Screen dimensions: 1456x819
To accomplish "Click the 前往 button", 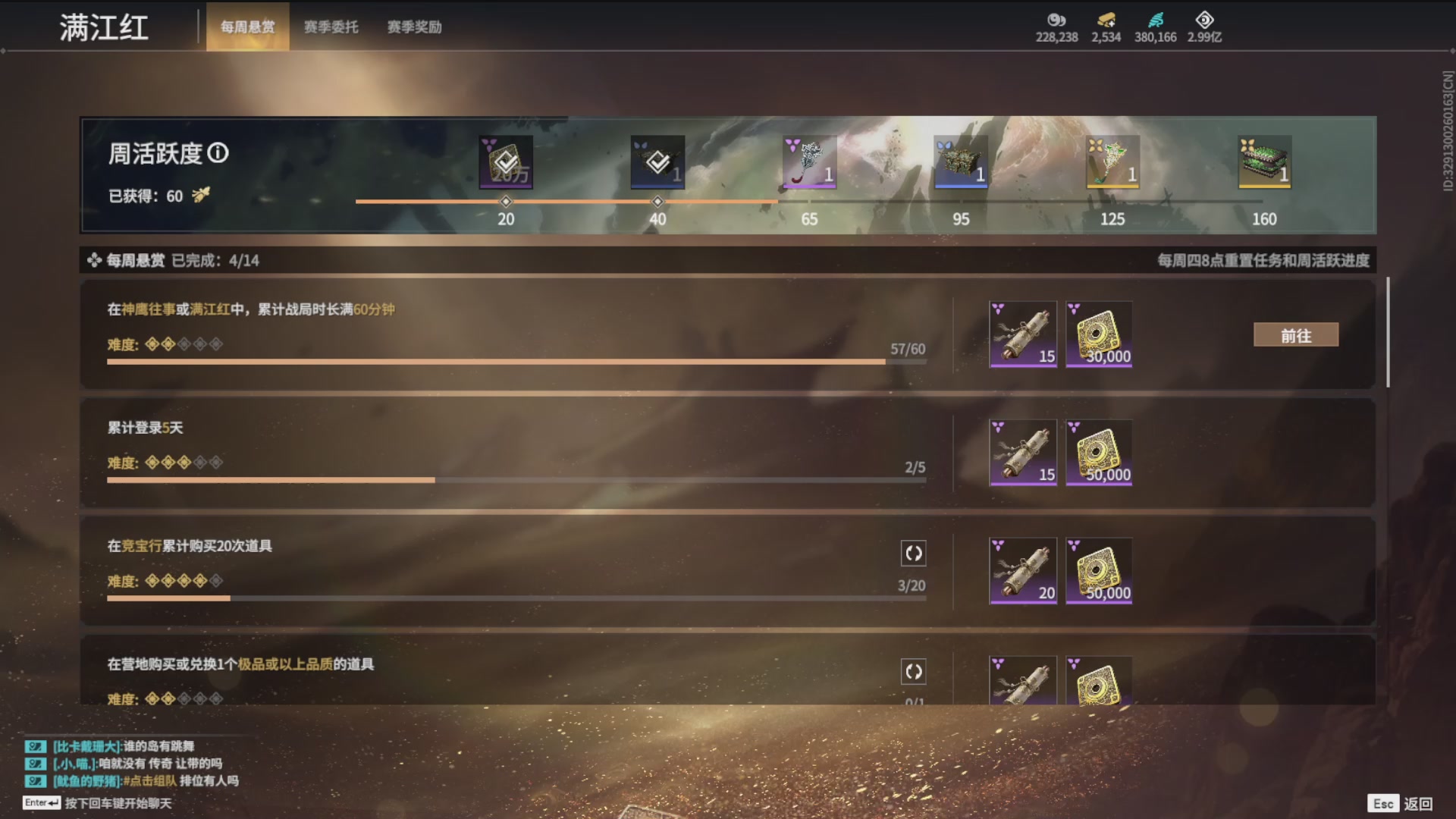I will (1295, 335).
